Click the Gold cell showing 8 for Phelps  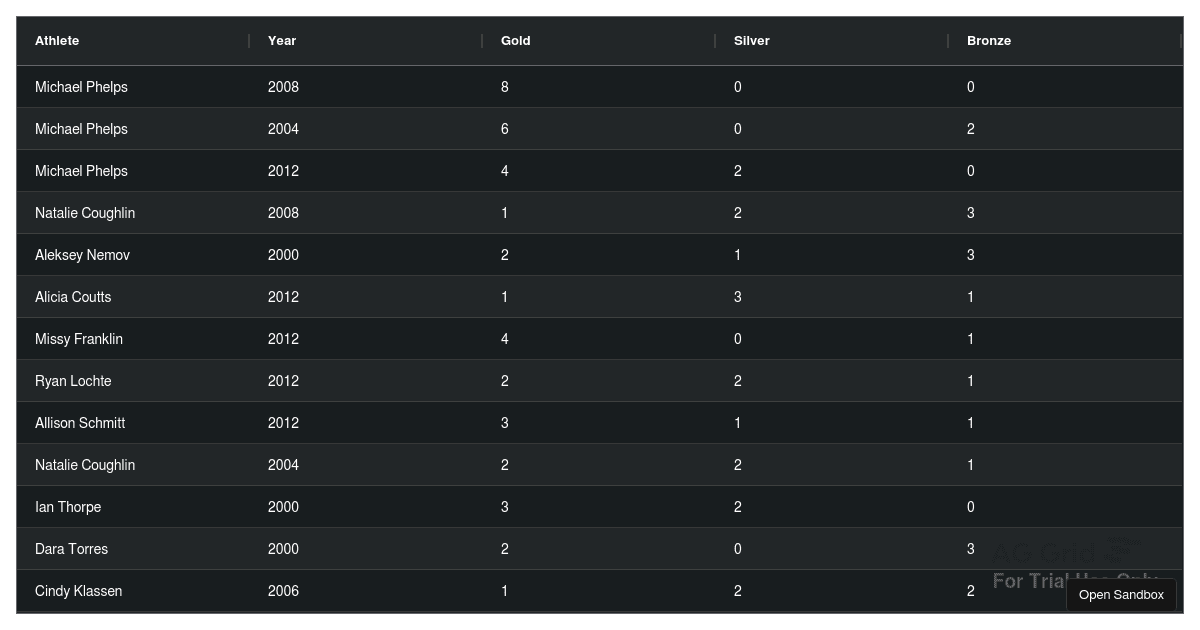tap(504, 87)
